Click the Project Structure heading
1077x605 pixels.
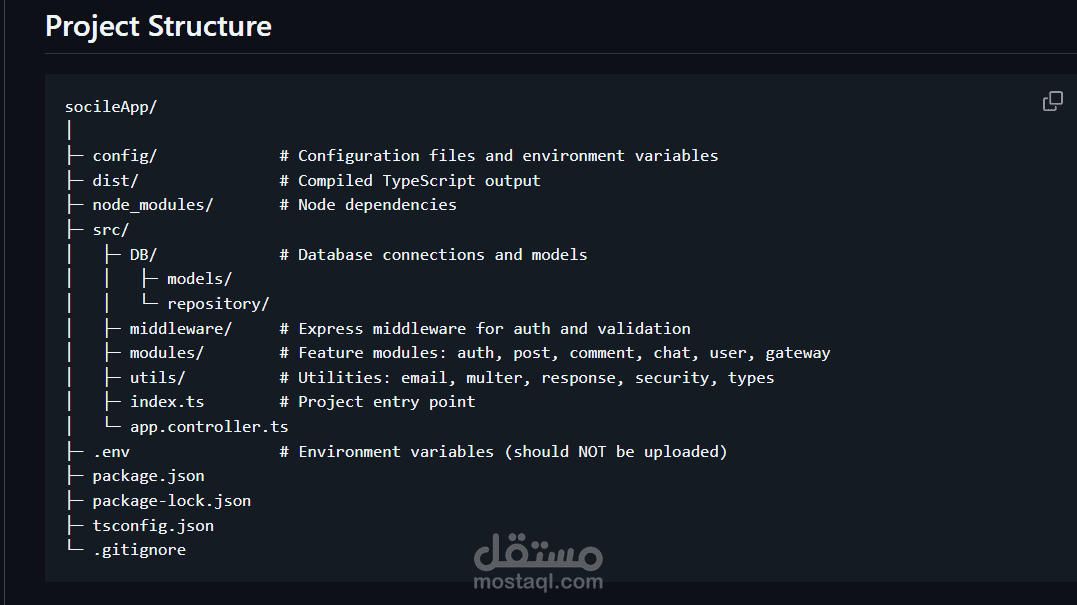[158, 26]
